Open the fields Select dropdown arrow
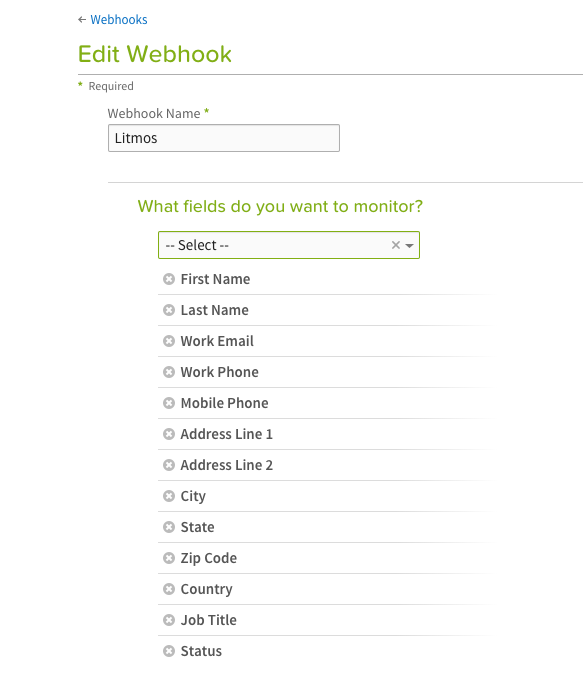The image size is (583, 694). 409,245
